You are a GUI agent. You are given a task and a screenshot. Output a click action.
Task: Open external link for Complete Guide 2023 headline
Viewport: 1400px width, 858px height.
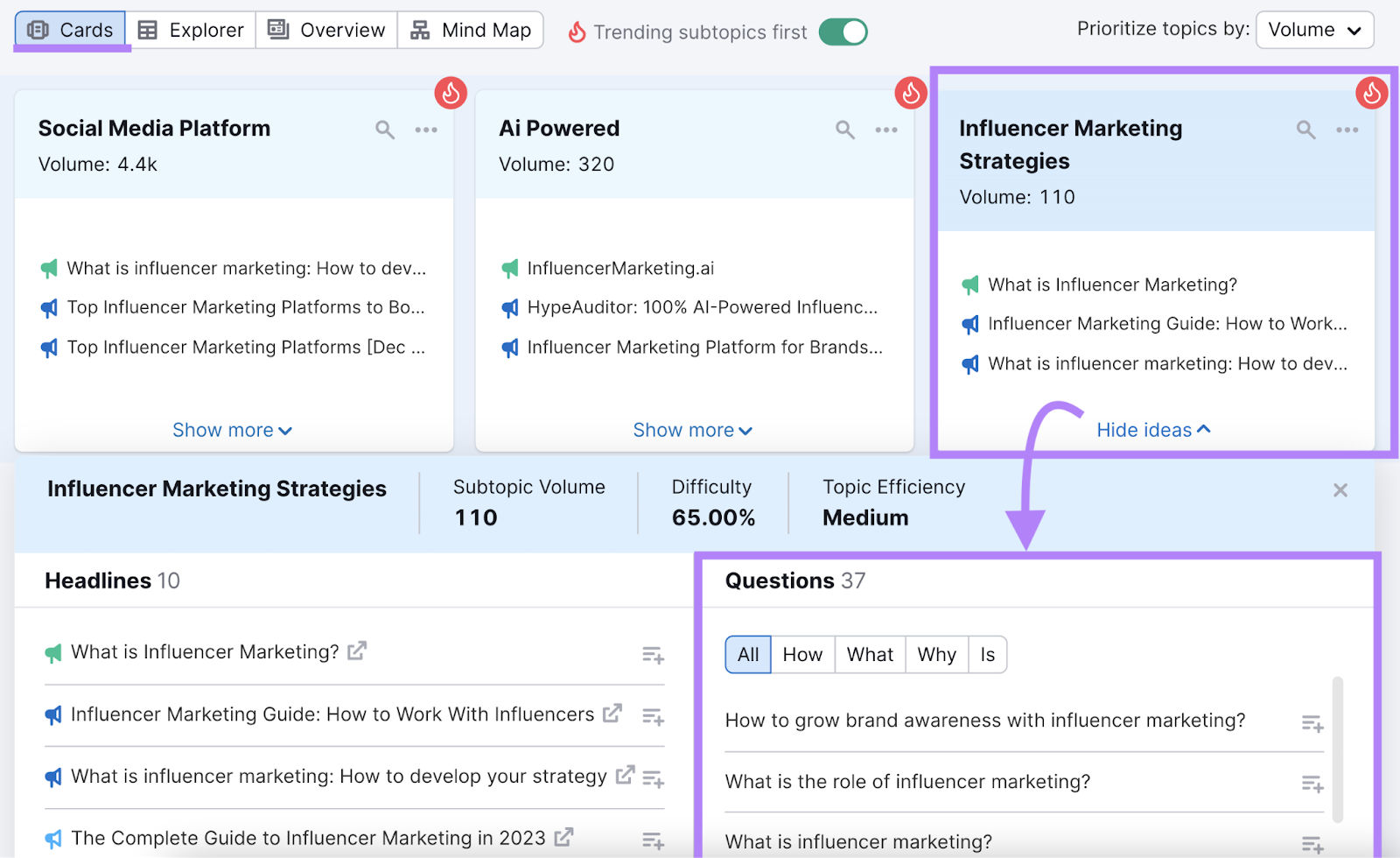pyautogui.click(x=564, y=837)
